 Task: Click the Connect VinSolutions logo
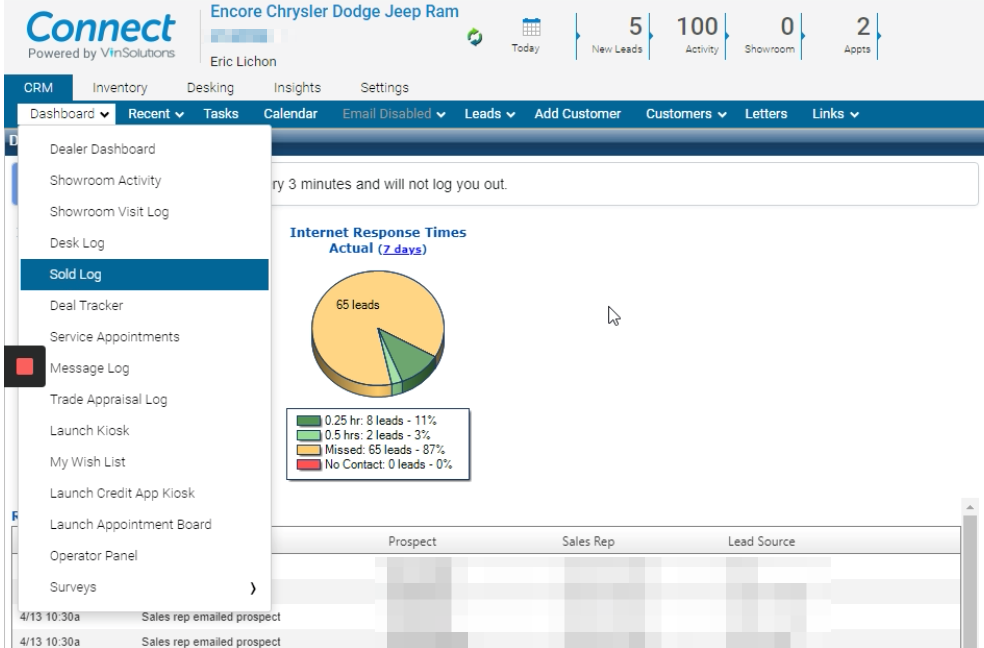click(100, 36)
